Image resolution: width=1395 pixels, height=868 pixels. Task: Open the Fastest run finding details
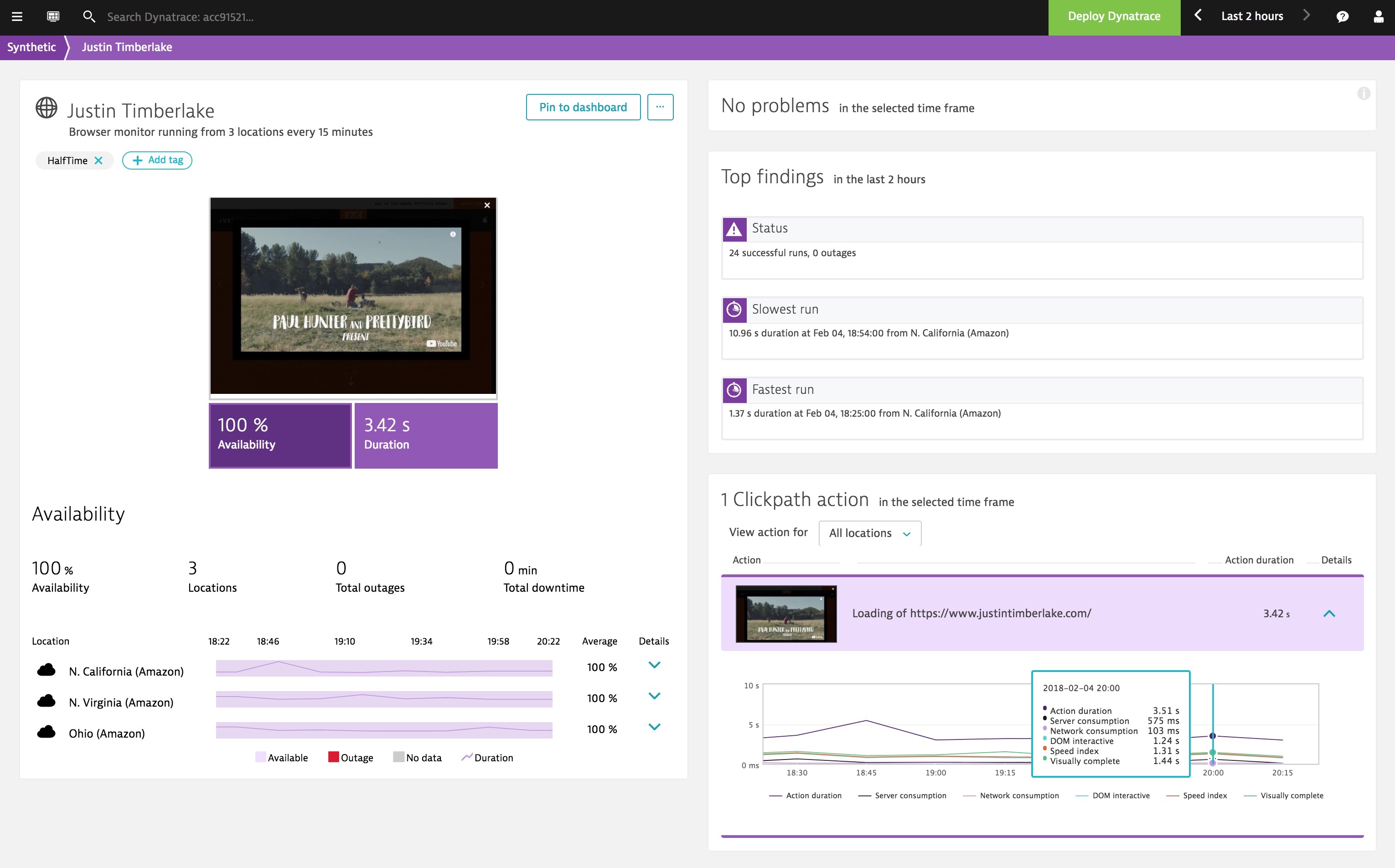(x=1042, y=409)
